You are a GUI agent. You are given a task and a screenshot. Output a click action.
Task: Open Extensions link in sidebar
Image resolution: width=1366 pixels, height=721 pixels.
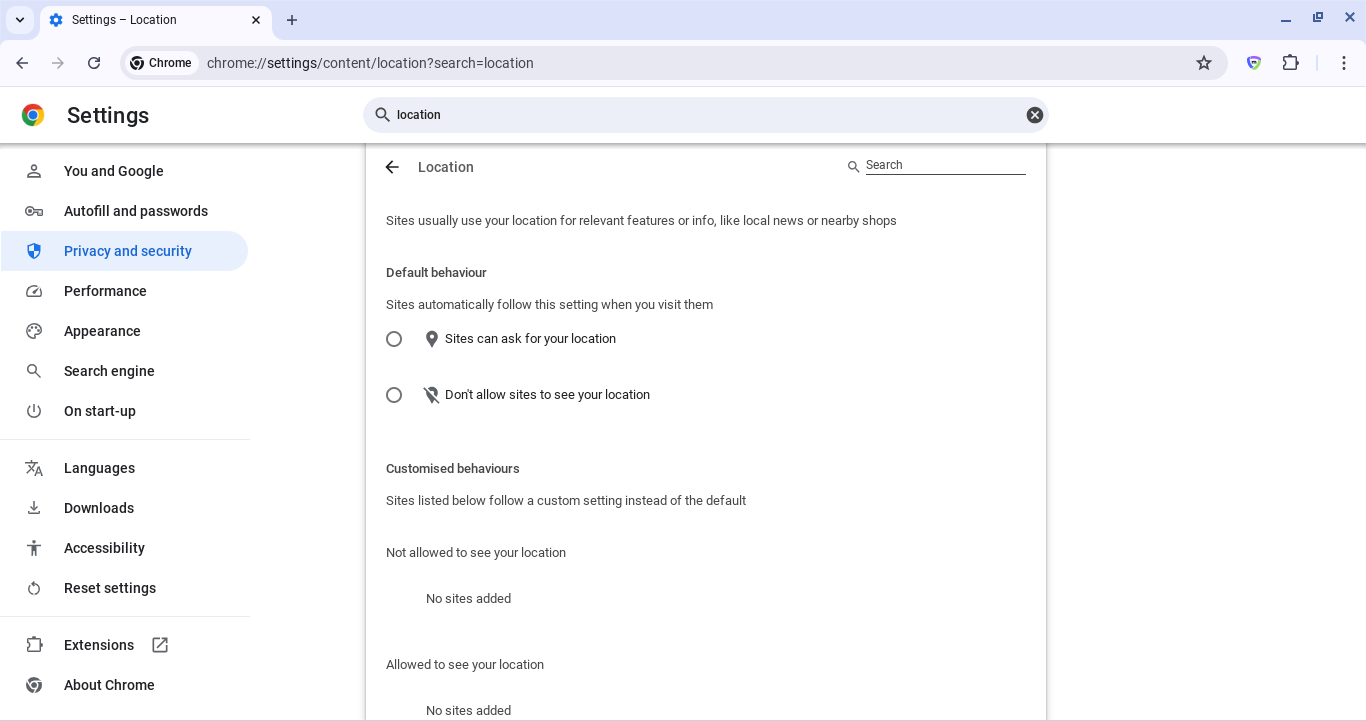click(124, 645)
